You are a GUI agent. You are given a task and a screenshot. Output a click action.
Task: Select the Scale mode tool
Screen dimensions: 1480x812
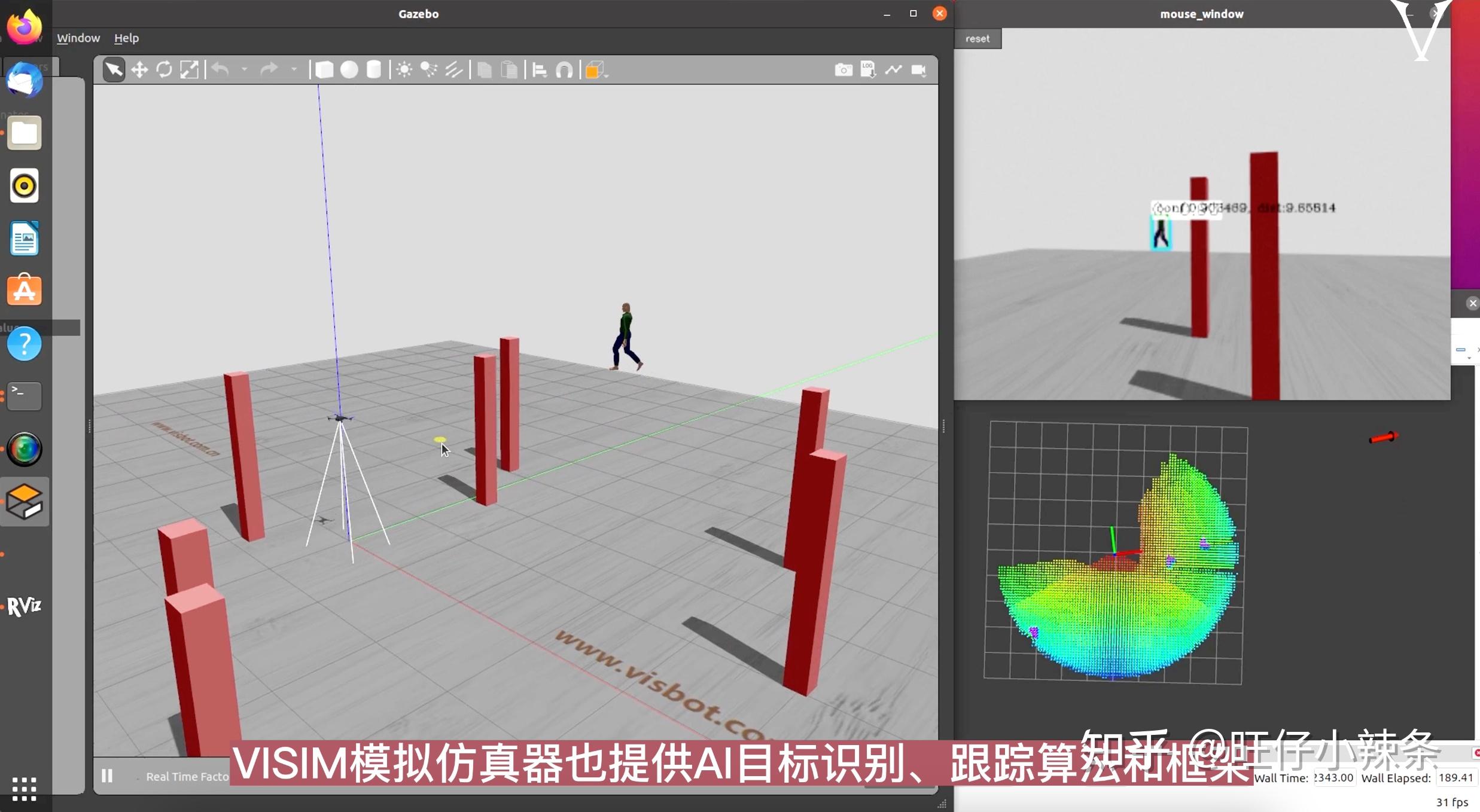189,70
